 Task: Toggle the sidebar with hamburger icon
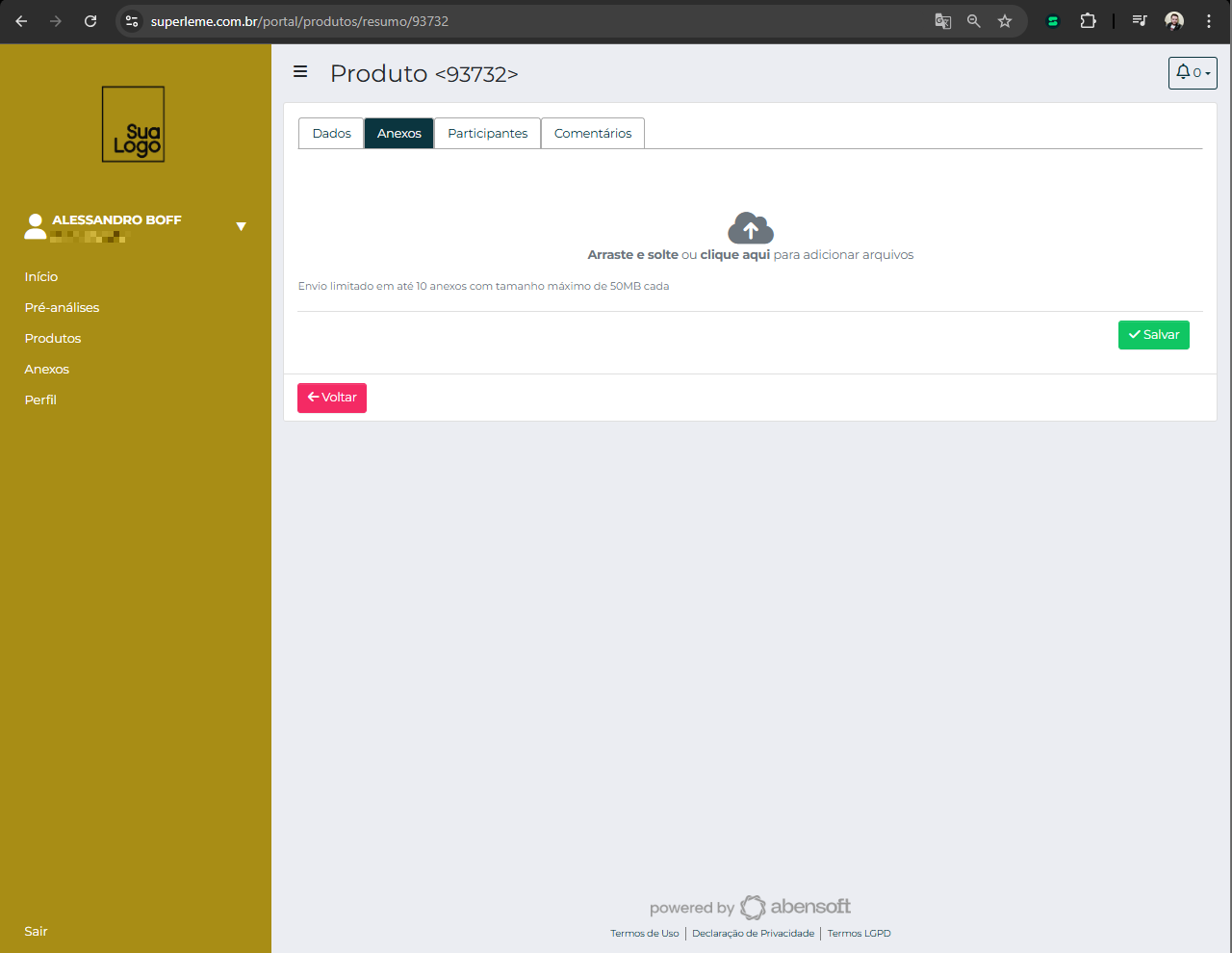300,72
